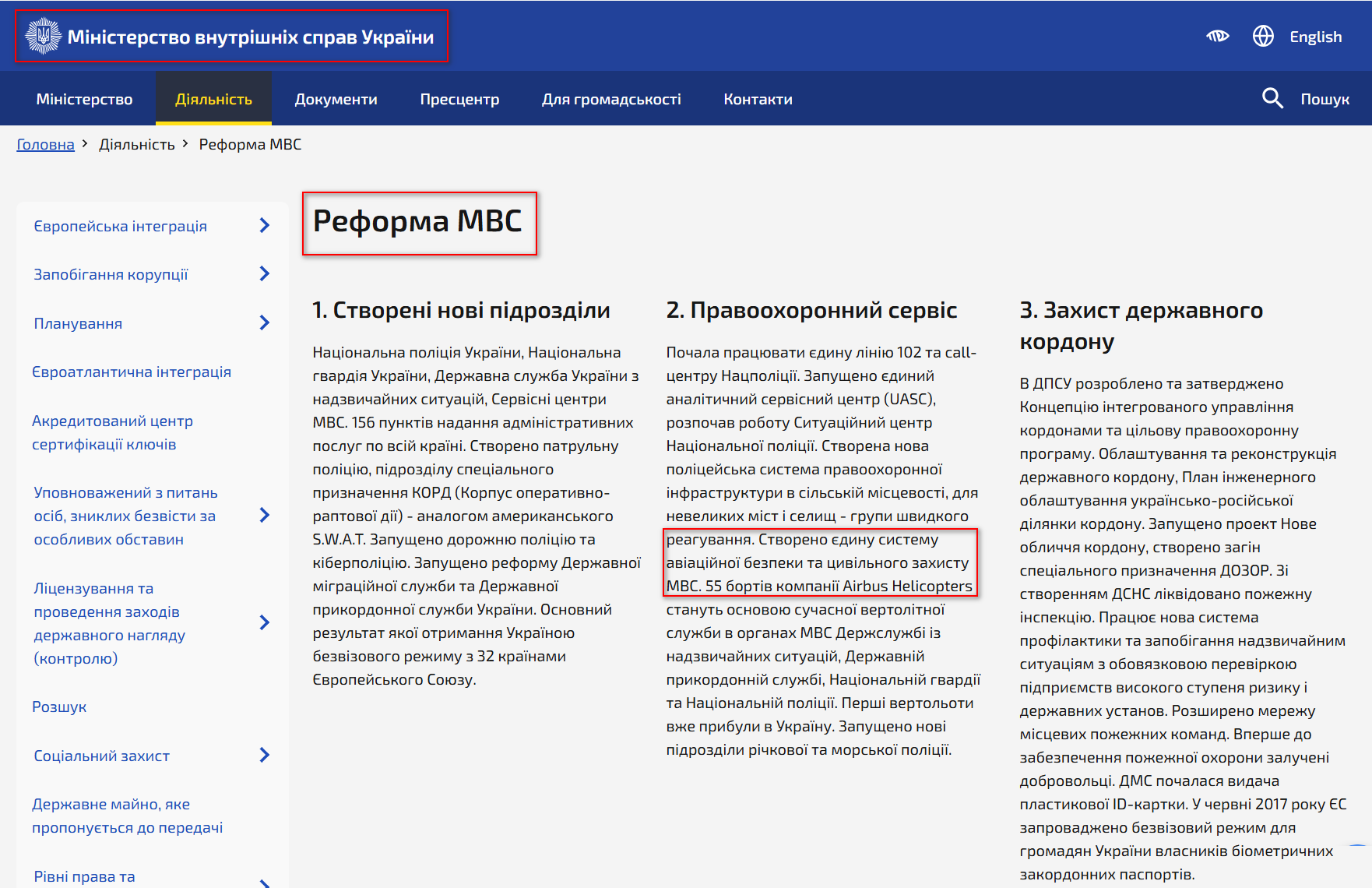Open the Контакти menu item

pyautogui.click(x=758, y=98)
